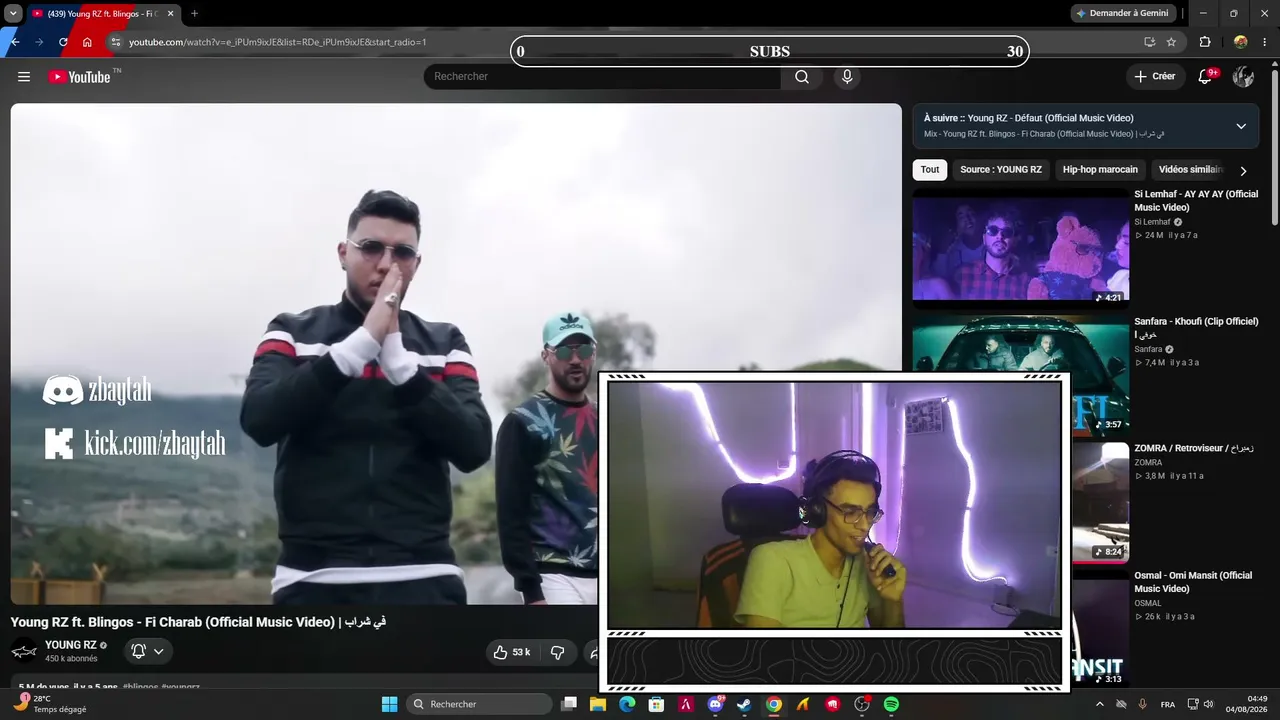Select the Tout filter chip
Screen dimensions: 1280x720
coord(930,170)
